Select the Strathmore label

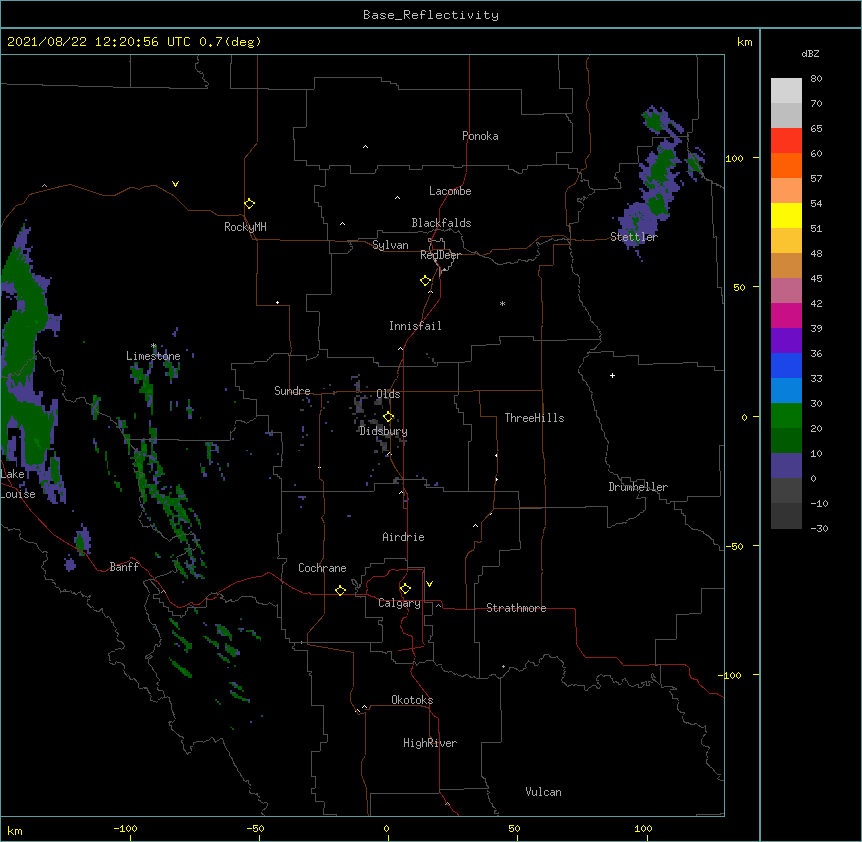click(516, 608)
